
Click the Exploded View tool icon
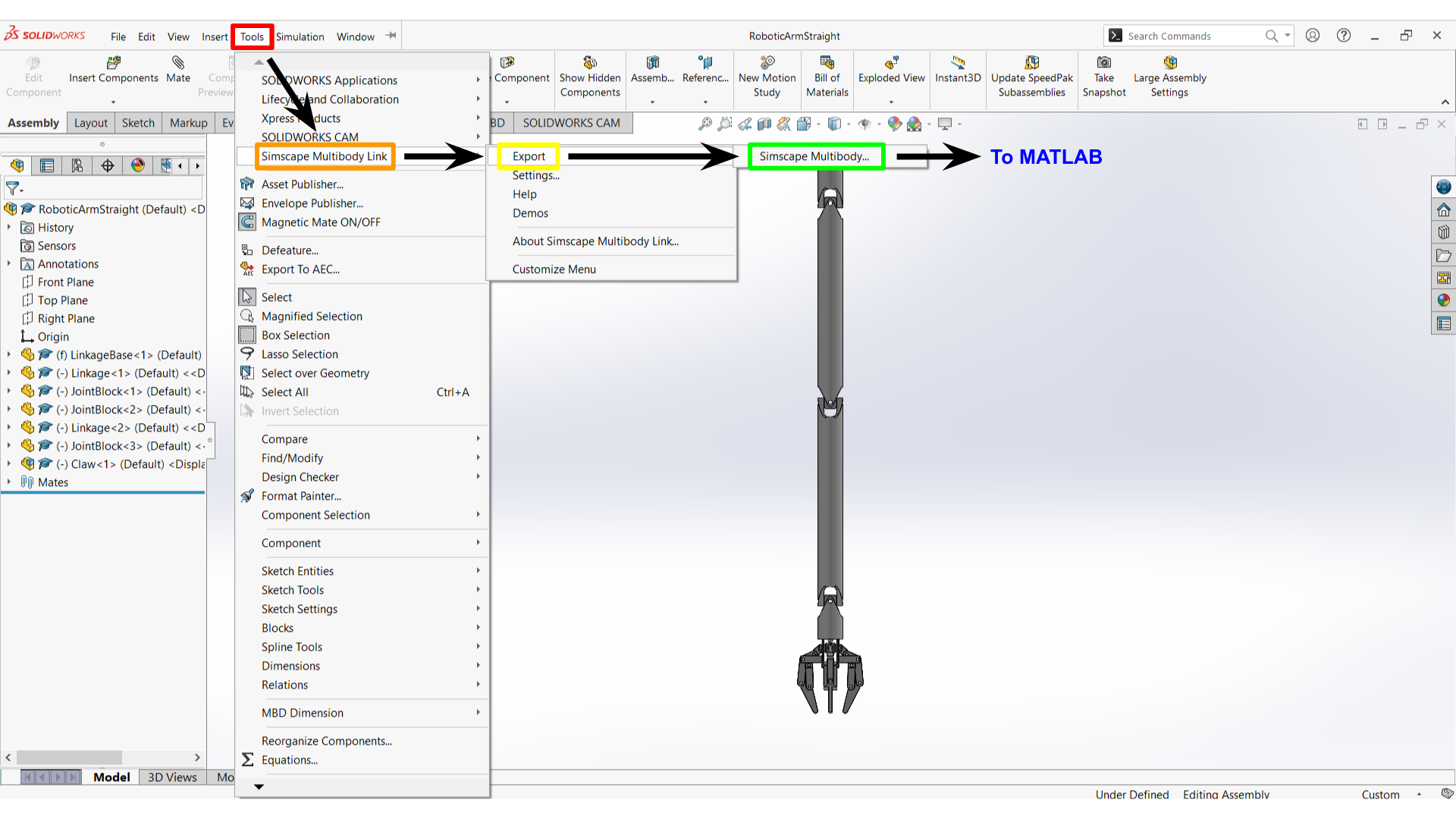891,63
